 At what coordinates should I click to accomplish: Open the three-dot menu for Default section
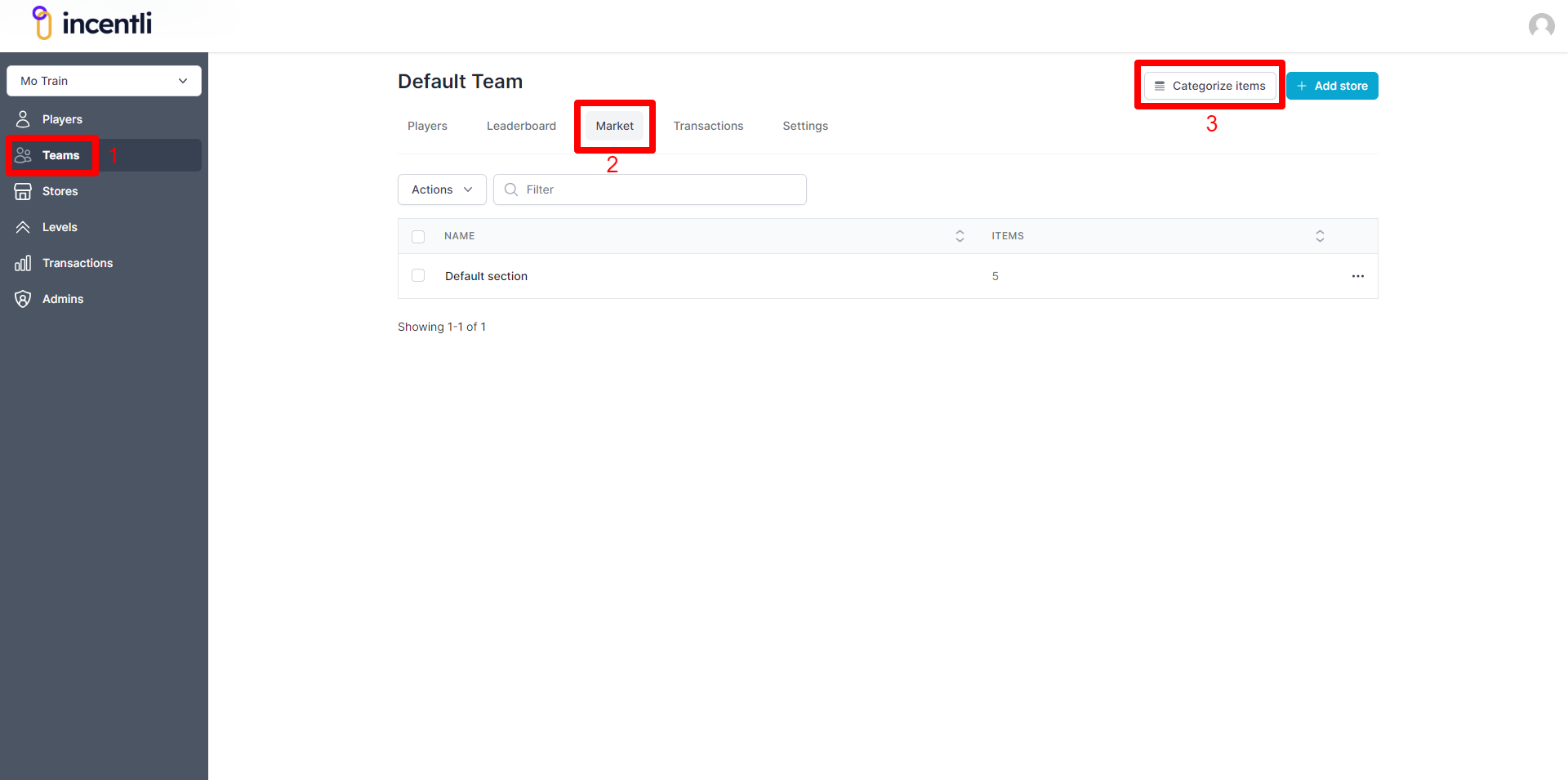click(x=1357, y=276)
